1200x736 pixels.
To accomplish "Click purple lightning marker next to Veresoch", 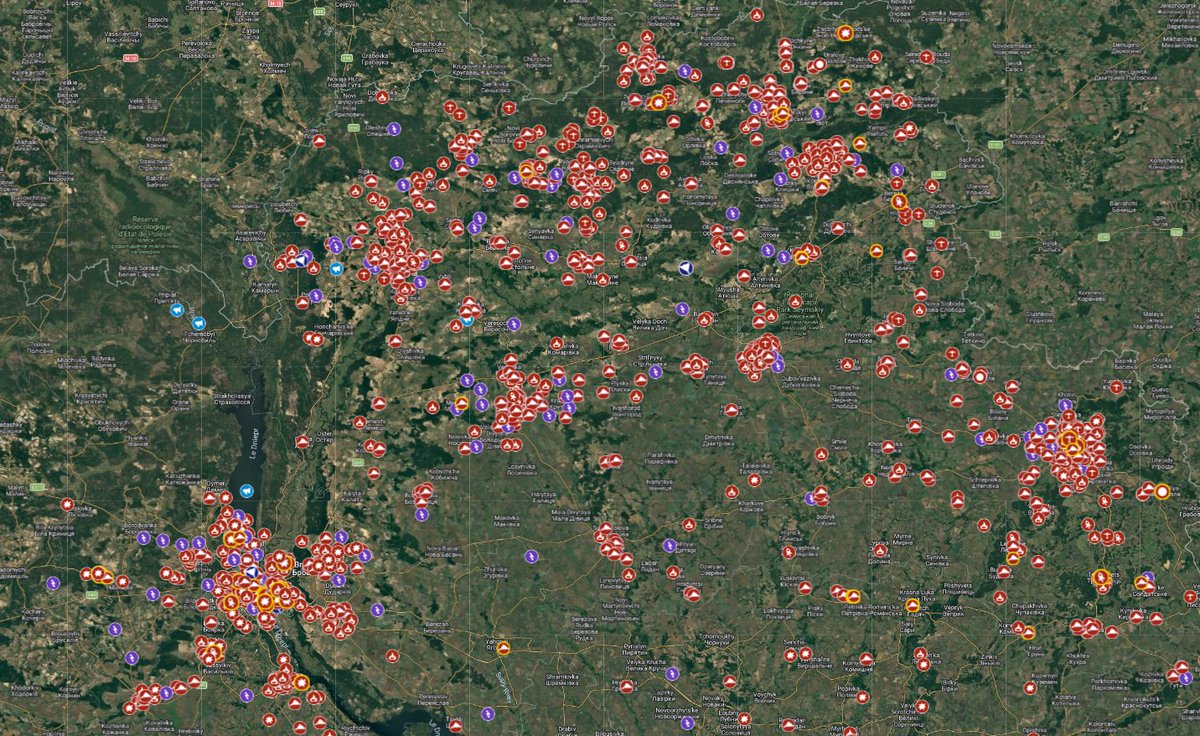I will [x=513, y=324].
